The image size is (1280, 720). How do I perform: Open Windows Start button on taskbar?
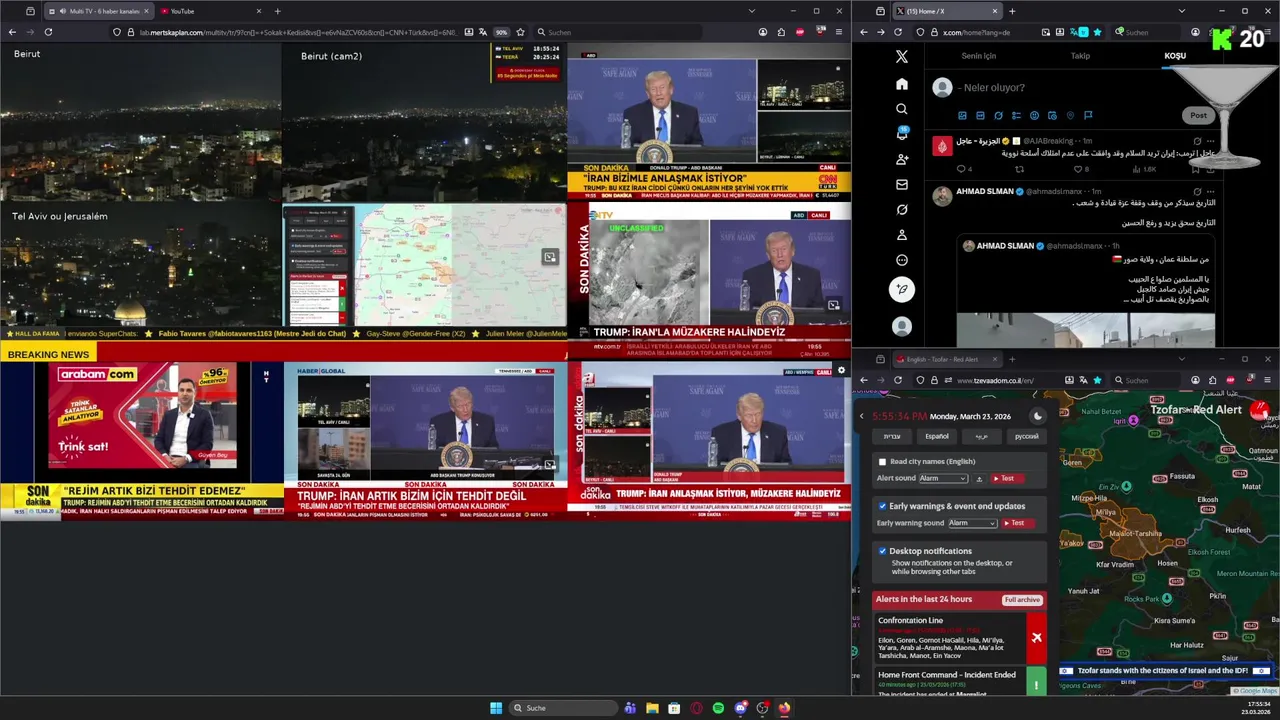click(496, 708)
